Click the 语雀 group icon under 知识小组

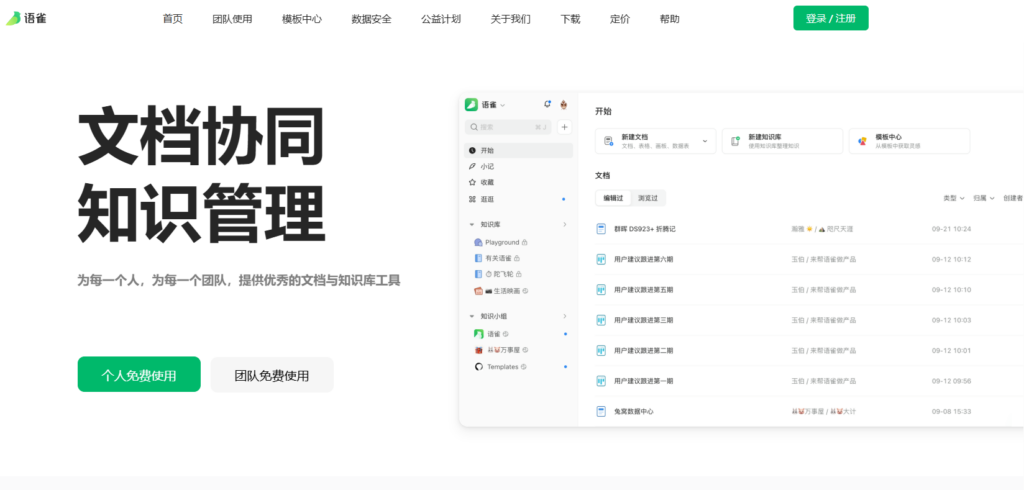(x=478, y=334)
